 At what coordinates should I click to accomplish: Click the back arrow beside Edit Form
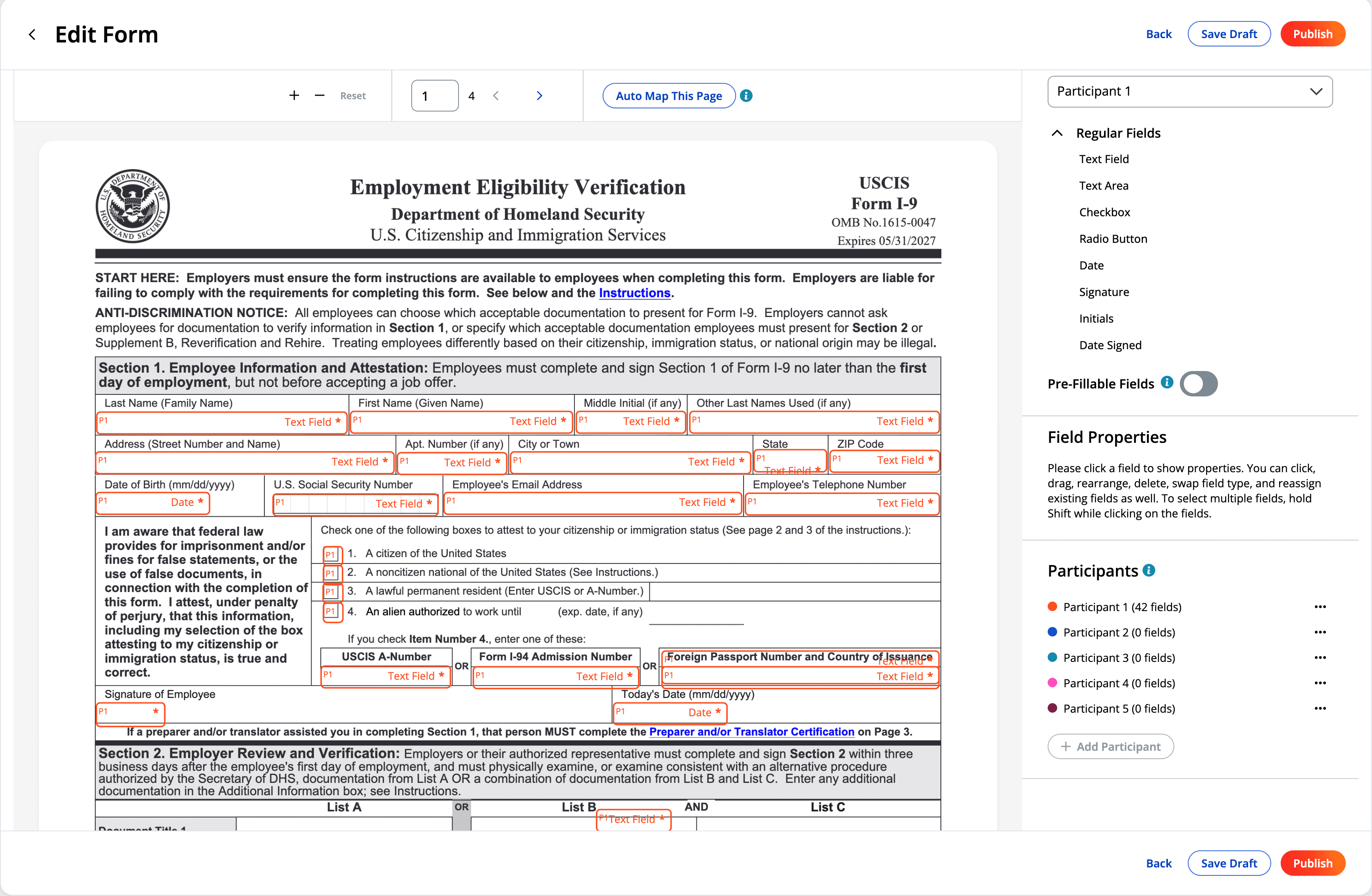pyautogui.click(x=32, y=35)
